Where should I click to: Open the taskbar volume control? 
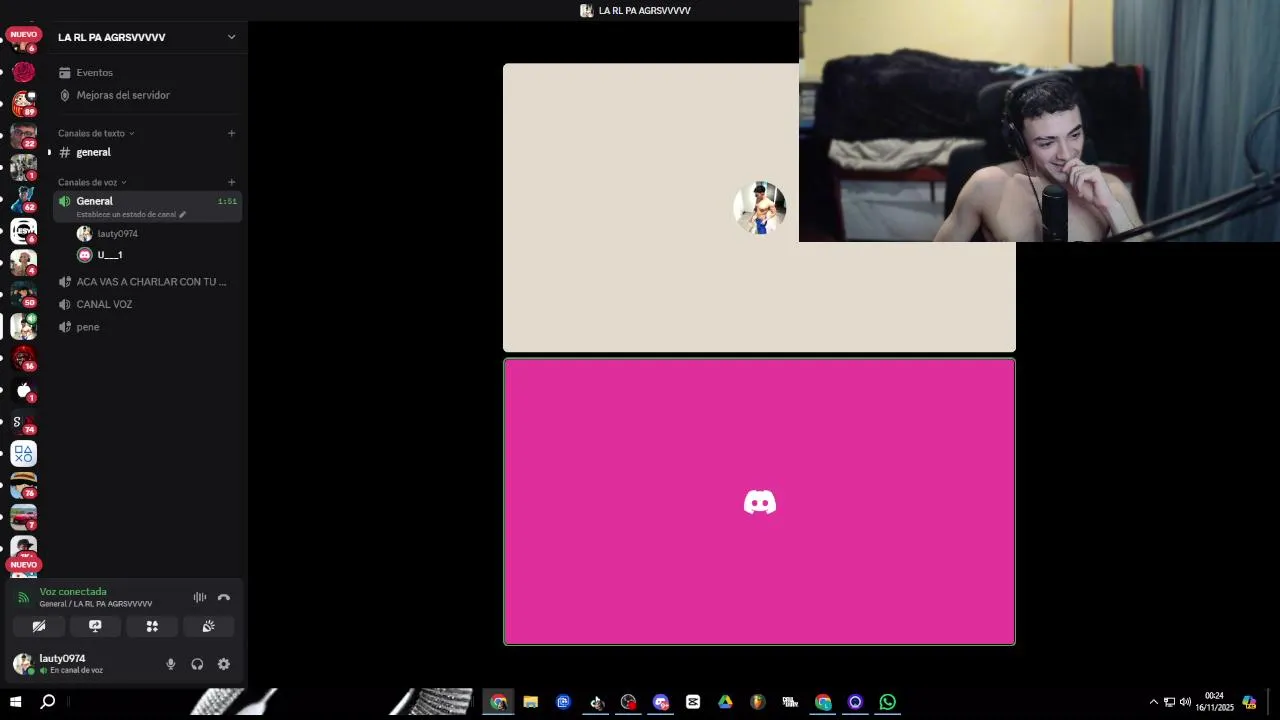point(1185,702)
